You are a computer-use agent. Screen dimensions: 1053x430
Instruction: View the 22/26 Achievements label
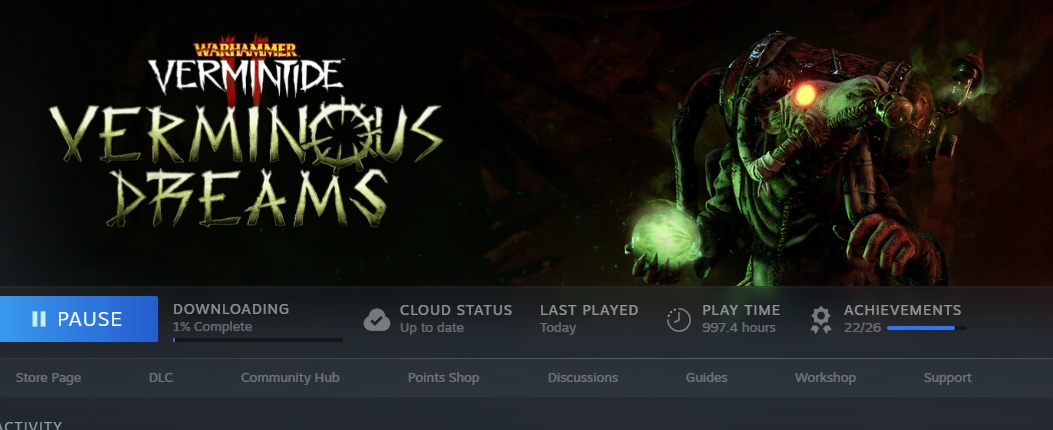pos(903,318)
